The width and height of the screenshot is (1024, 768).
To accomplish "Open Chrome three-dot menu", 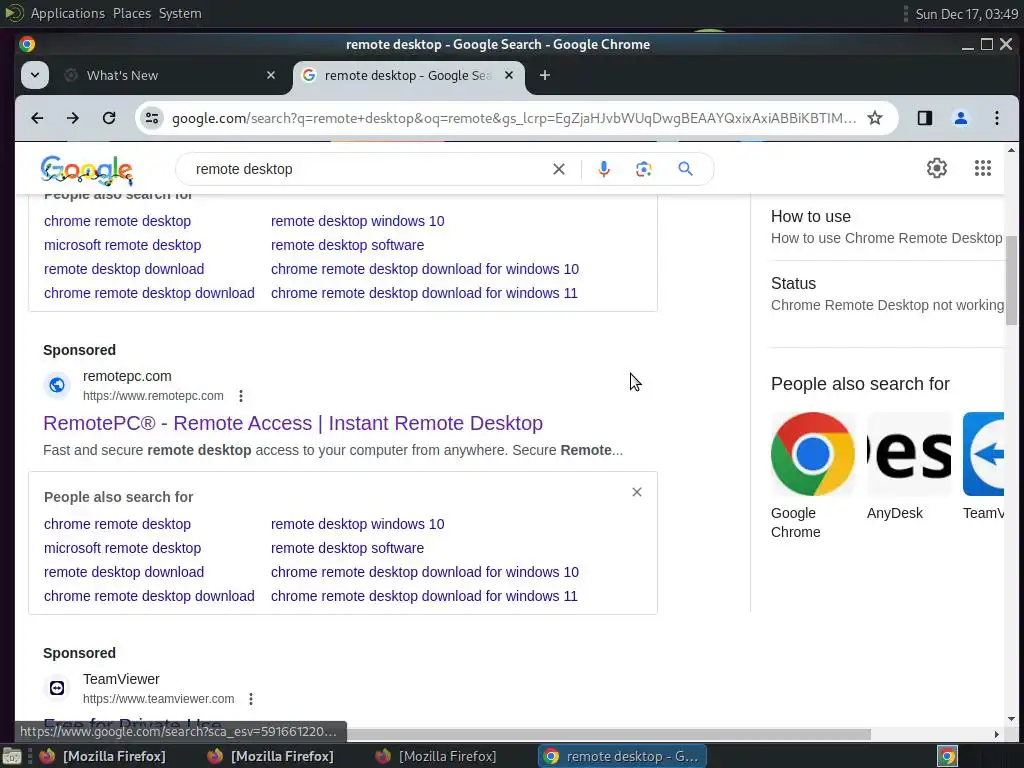I will (x=997, y=118).
